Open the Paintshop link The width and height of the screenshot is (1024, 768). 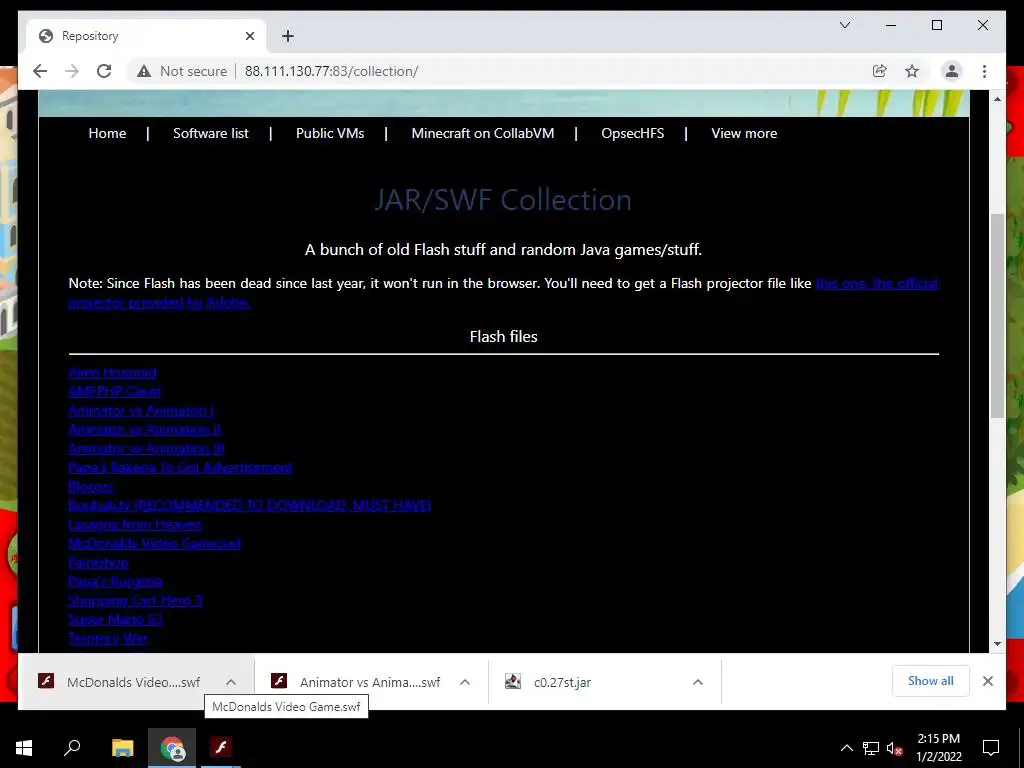98,562
